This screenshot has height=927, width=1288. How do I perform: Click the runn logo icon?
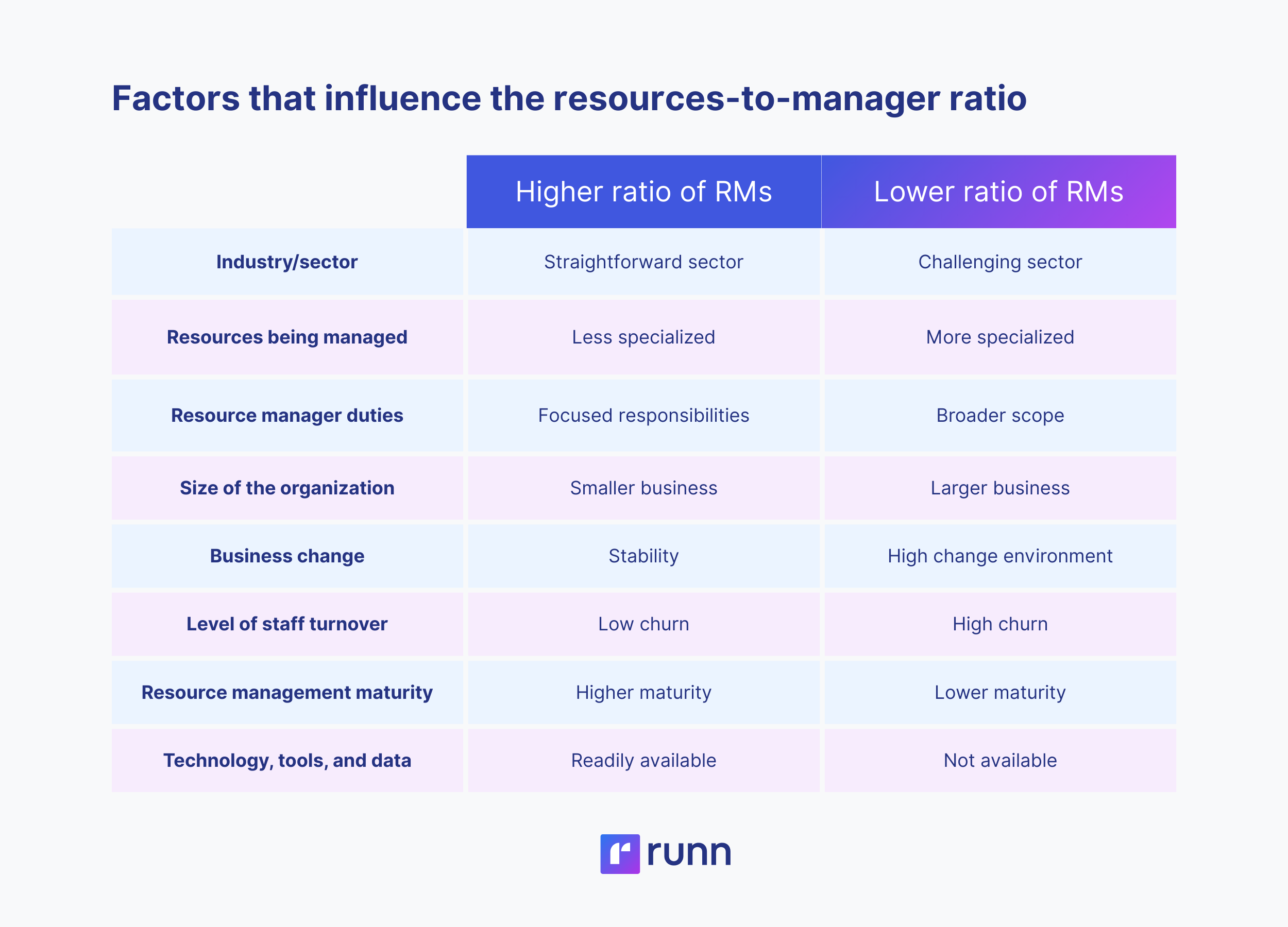point(620,853)
